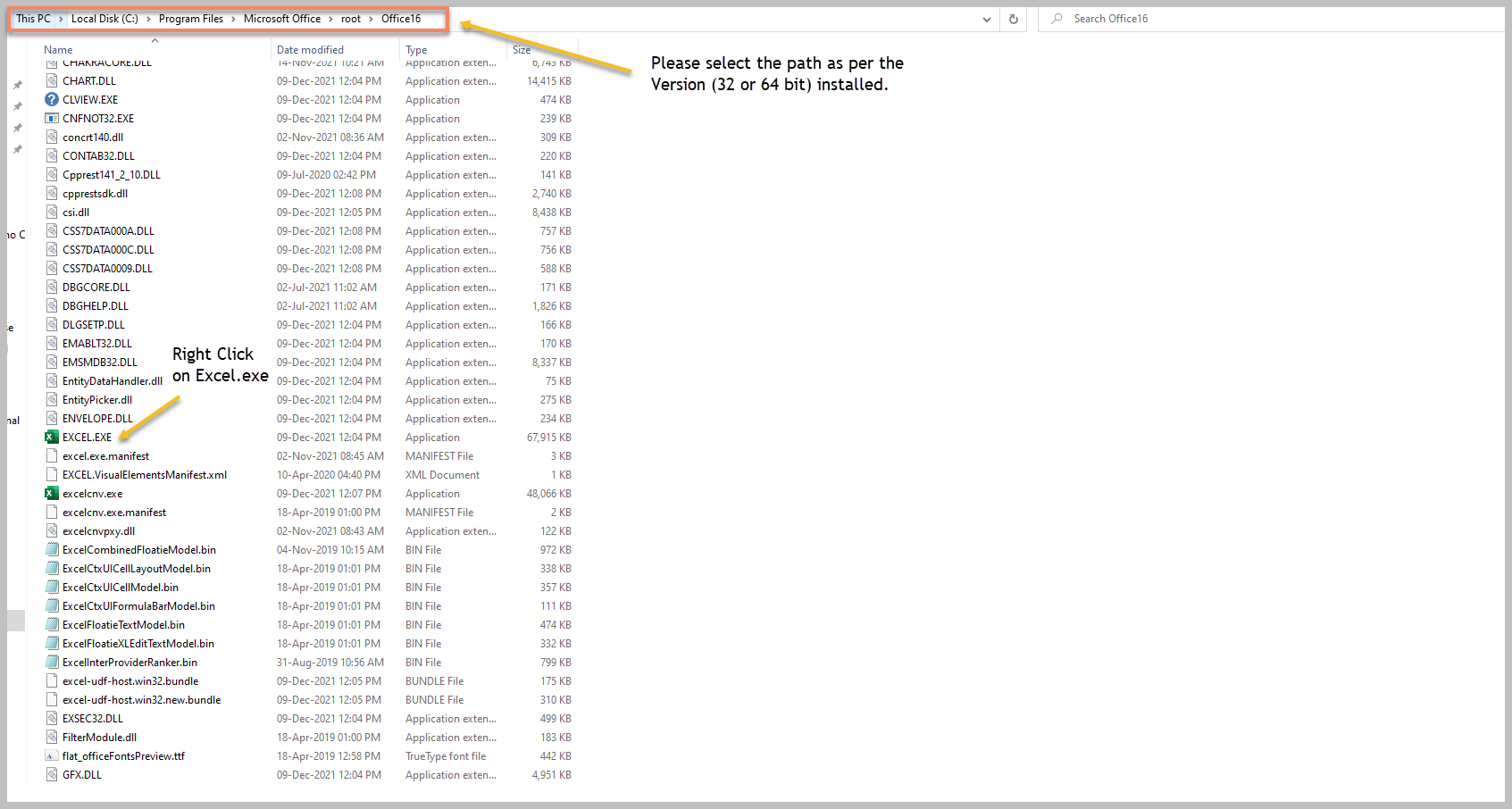Select the CSS7DATA0009.DLL file name
The width and height of the screenshot is (1512, 809).
click(x=107, y=269)
